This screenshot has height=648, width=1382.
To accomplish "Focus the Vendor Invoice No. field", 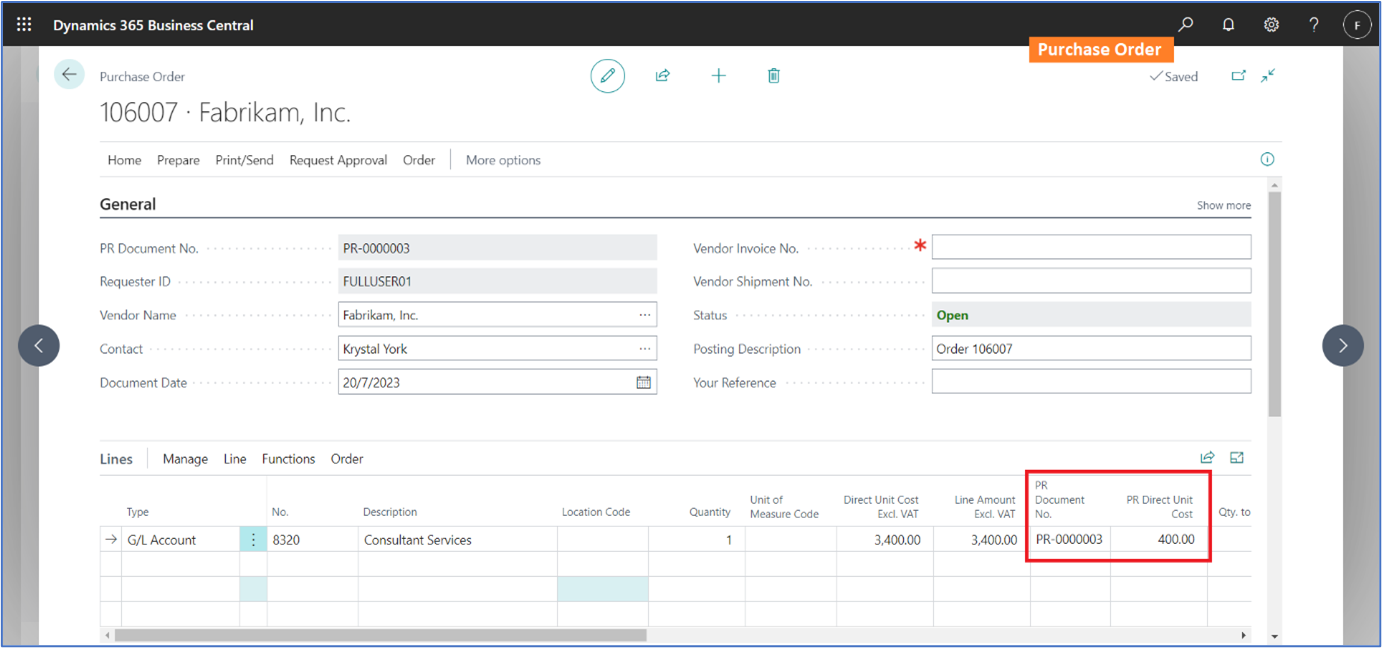I will click(x=1091, y=247).
